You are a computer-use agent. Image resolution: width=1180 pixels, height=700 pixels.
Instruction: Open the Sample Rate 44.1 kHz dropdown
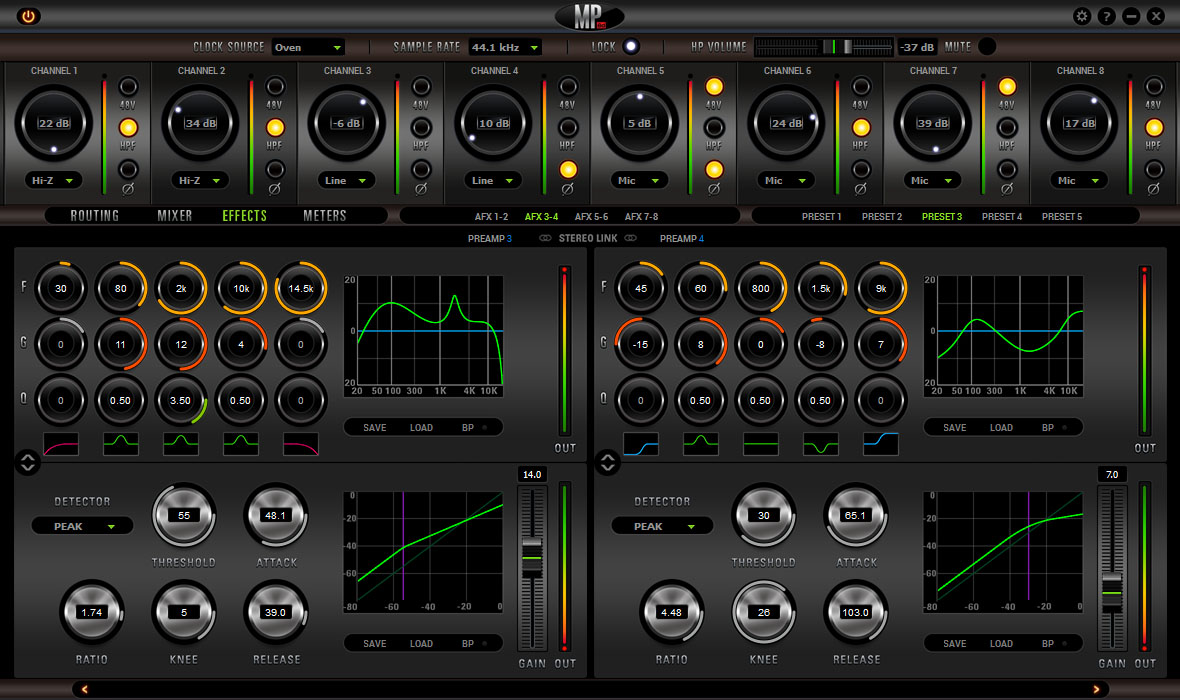(505, 47)
